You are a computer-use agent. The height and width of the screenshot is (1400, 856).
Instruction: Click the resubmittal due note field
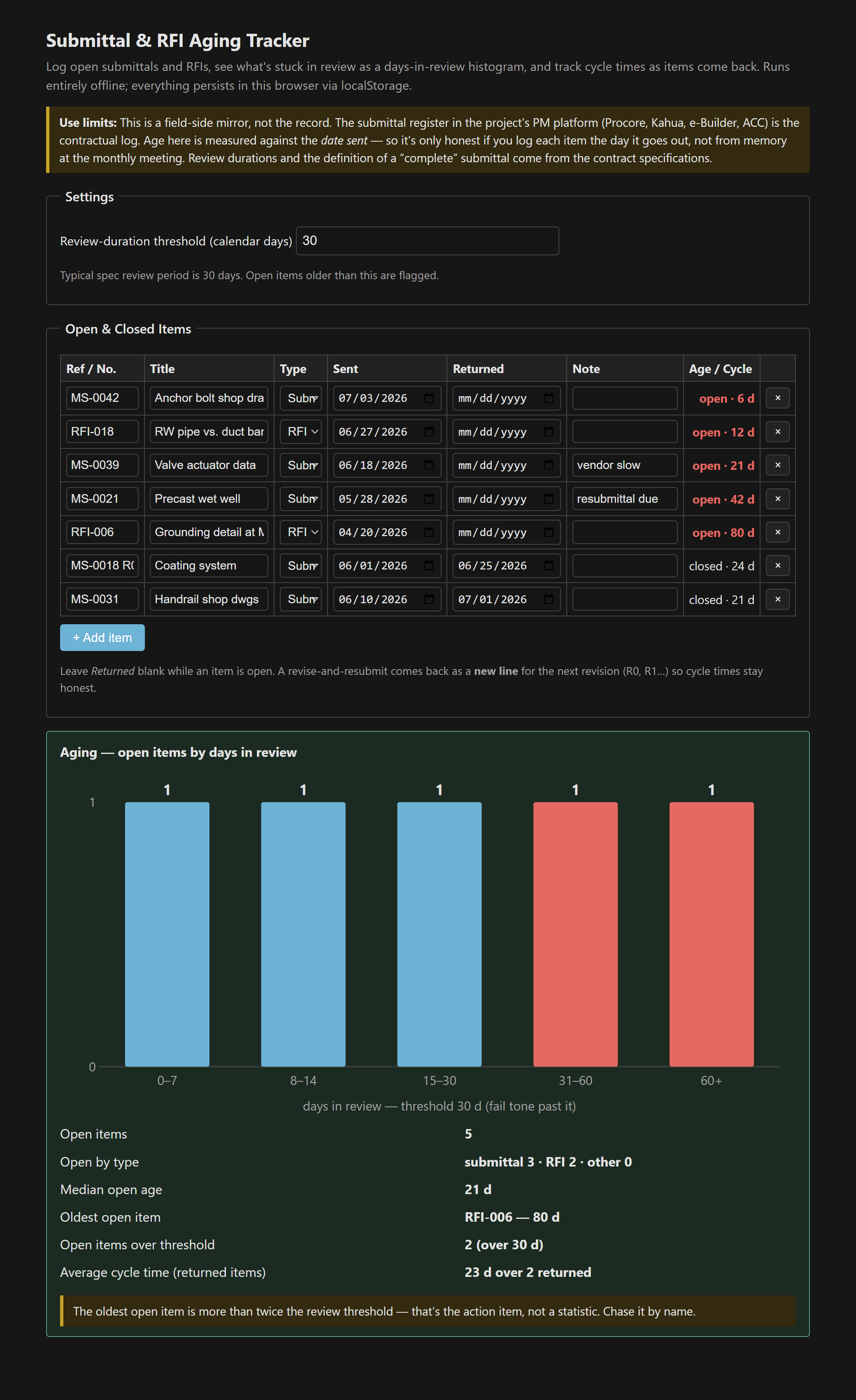(x=625, y=498)
